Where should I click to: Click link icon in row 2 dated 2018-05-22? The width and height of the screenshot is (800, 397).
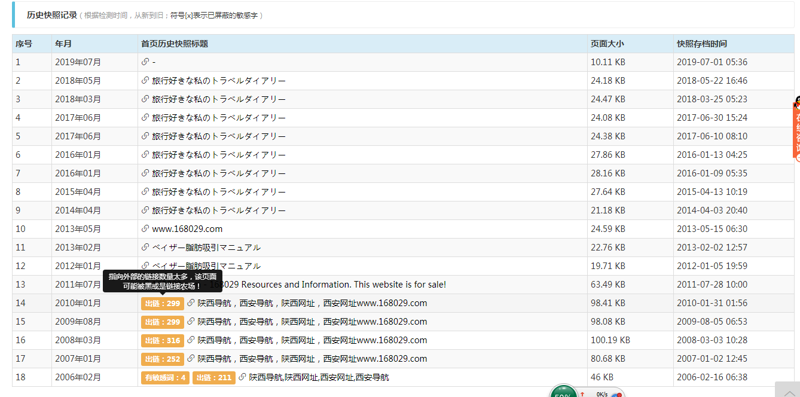[x=145, y=81]
